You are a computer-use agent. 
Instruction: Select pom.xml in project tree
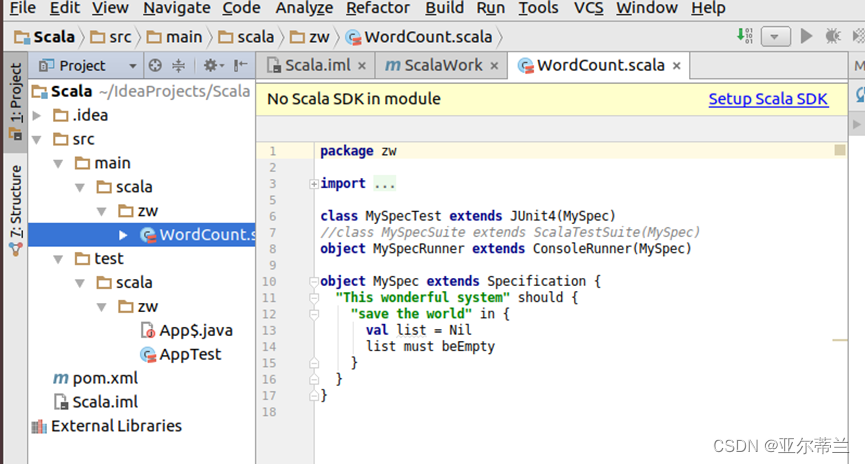(x=95, y=378)
